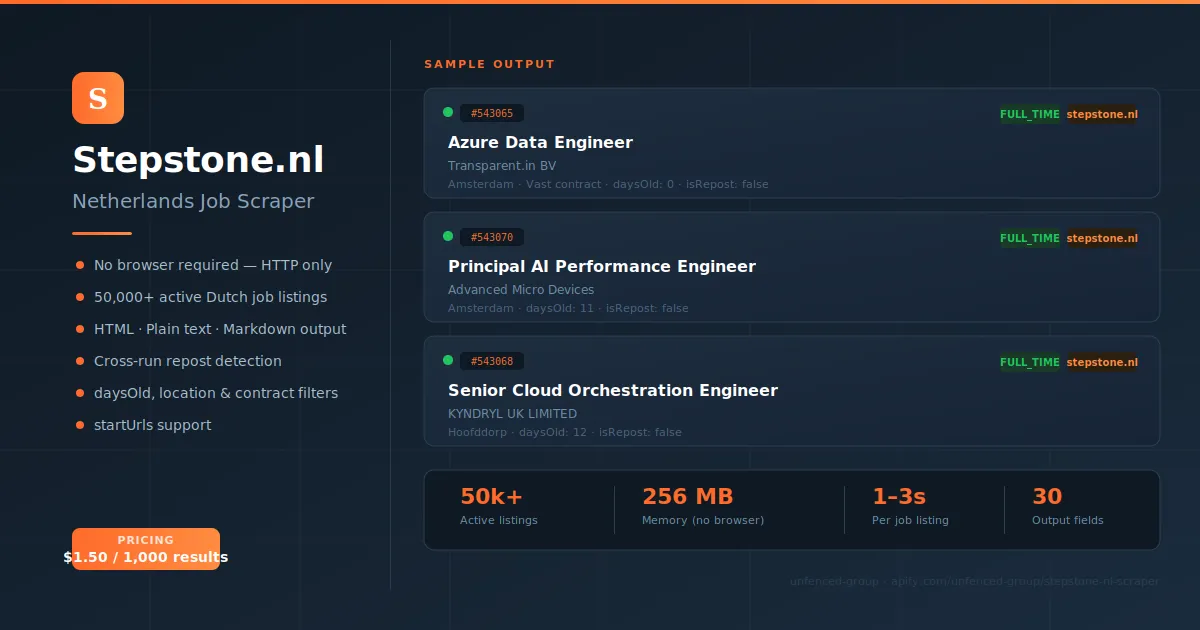Click the Stepstone.nl main heading
Image resolution: width=1200 pixels, height=630 pixels.
pyautogui.click(x=198, y=160)
